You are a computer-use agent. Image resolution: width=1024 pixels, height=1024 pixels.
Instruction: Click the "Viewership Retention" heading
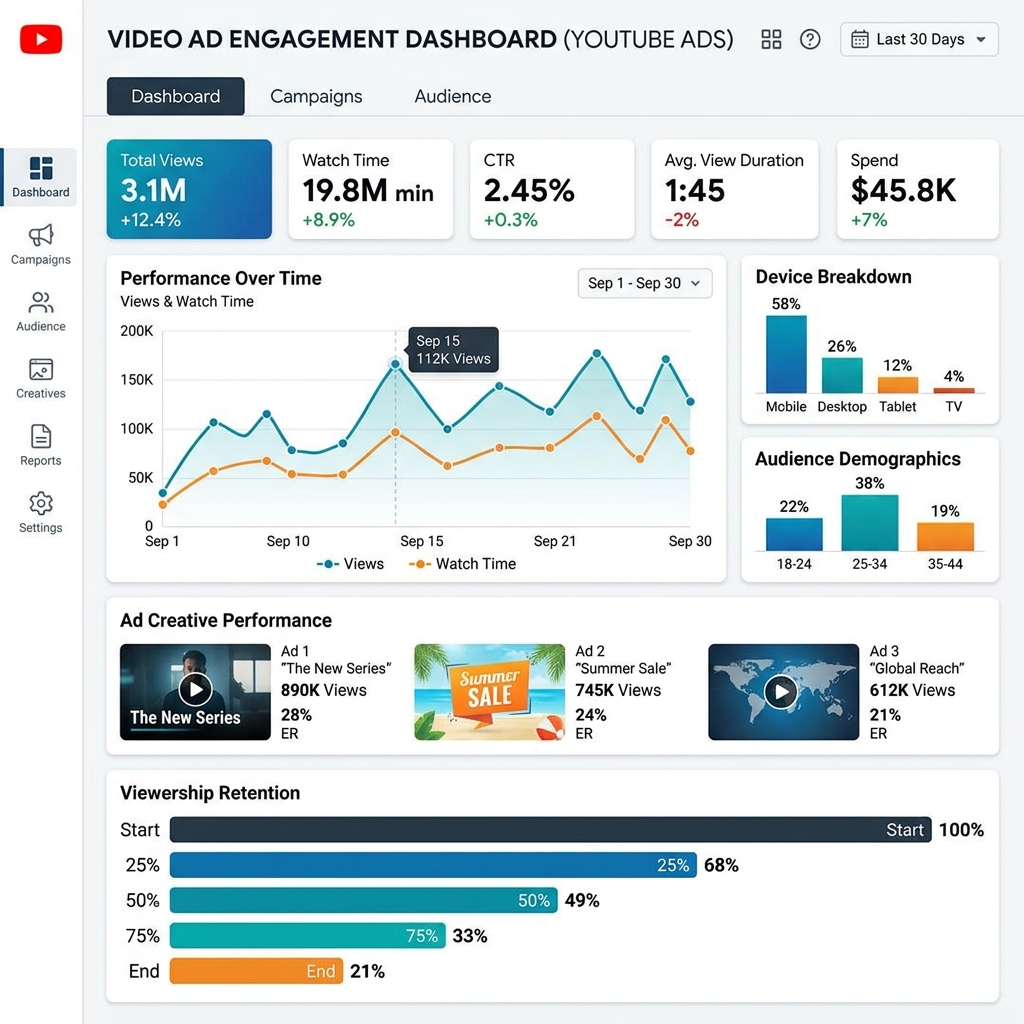pos(210,793)
